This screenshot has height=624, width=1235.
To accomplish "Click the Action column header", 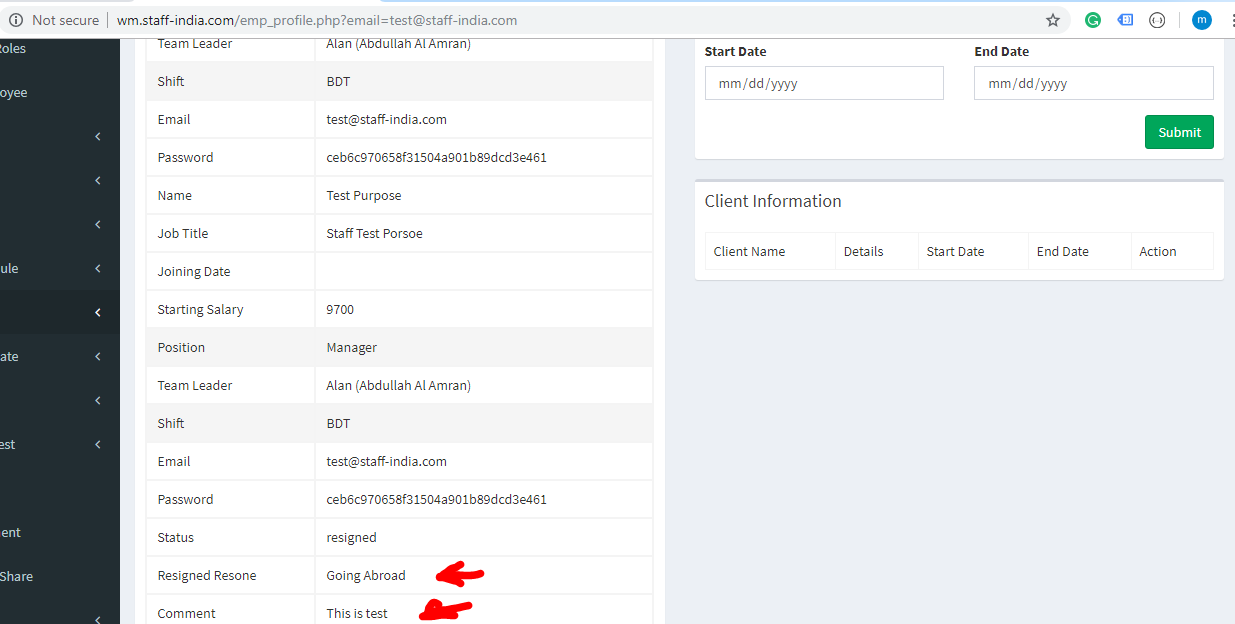I will (x=1157, y=252).
